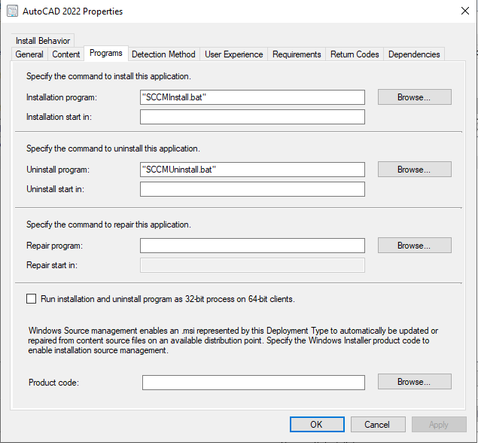
Task: Click the Uninstall program field
Action: coord(252,170)
